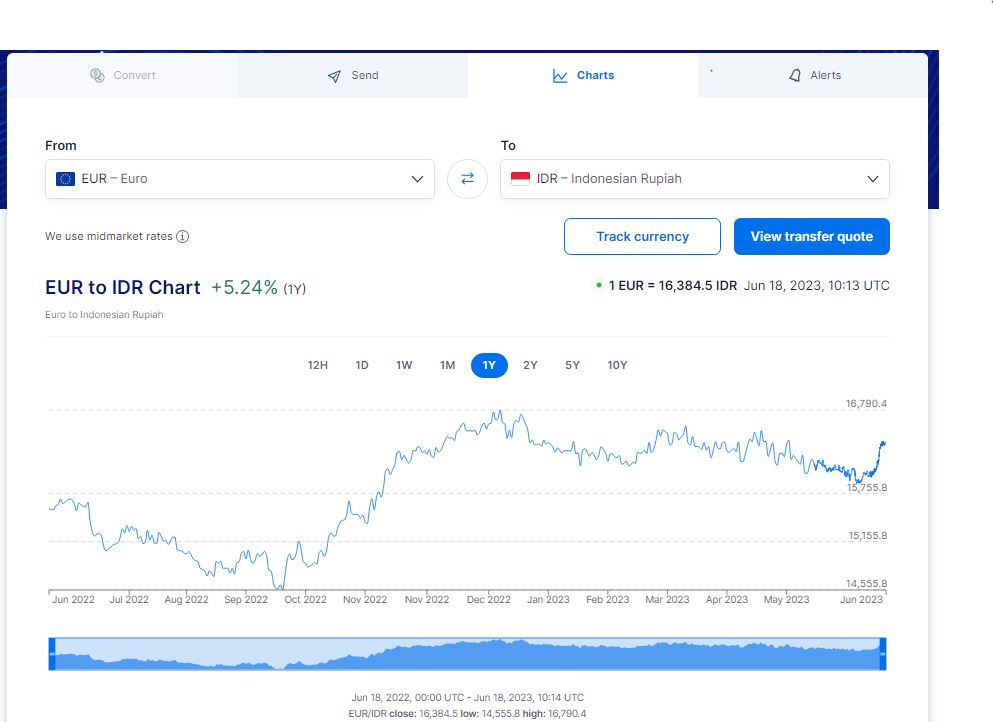Click the left handle of range slider
Image resolution: width=993 pixels, height=722 pixels.
pyautogui.click(x=52, y=654)
